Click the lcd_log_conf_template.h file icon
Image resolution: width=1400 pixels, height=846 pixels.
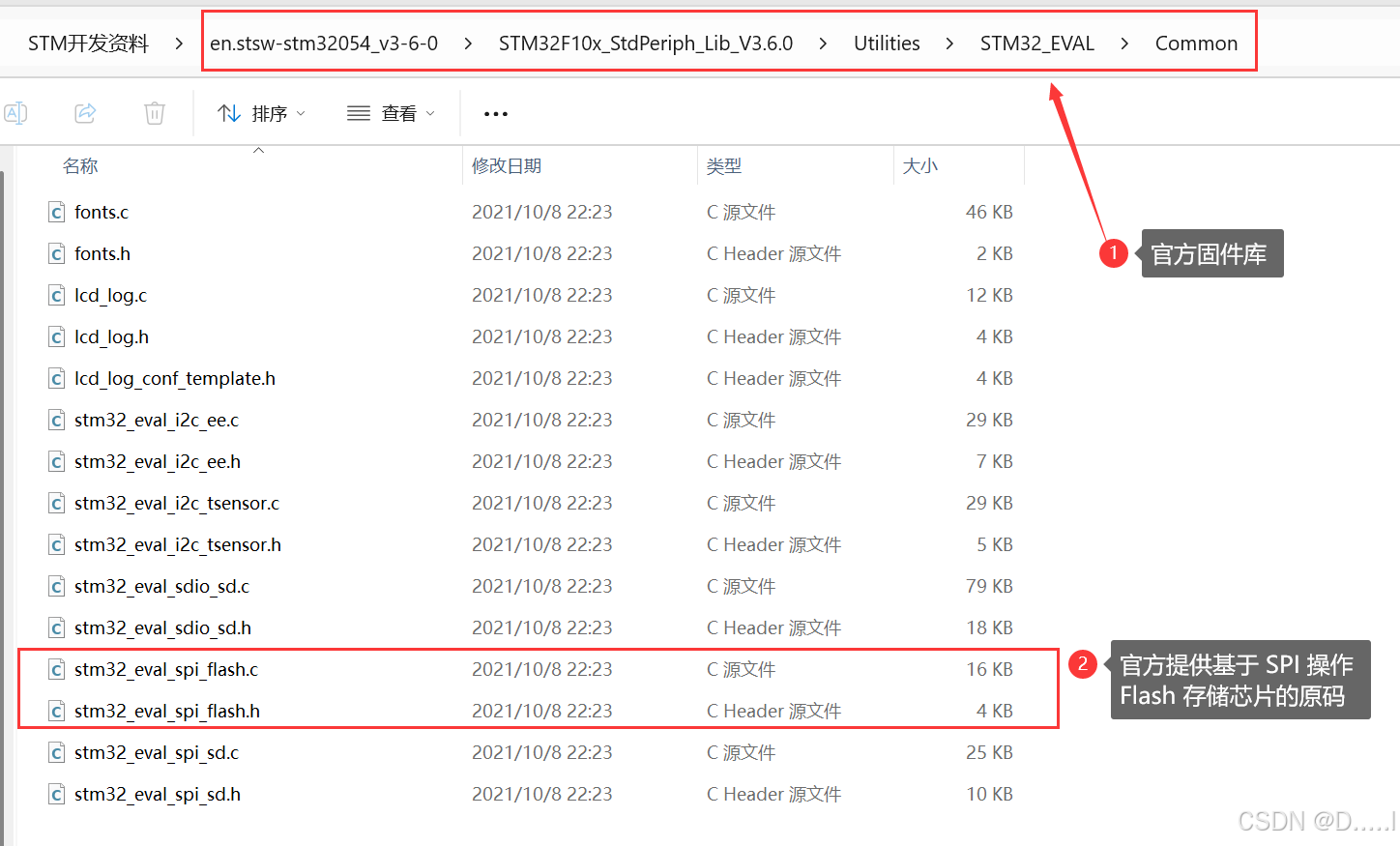(57, 378)
